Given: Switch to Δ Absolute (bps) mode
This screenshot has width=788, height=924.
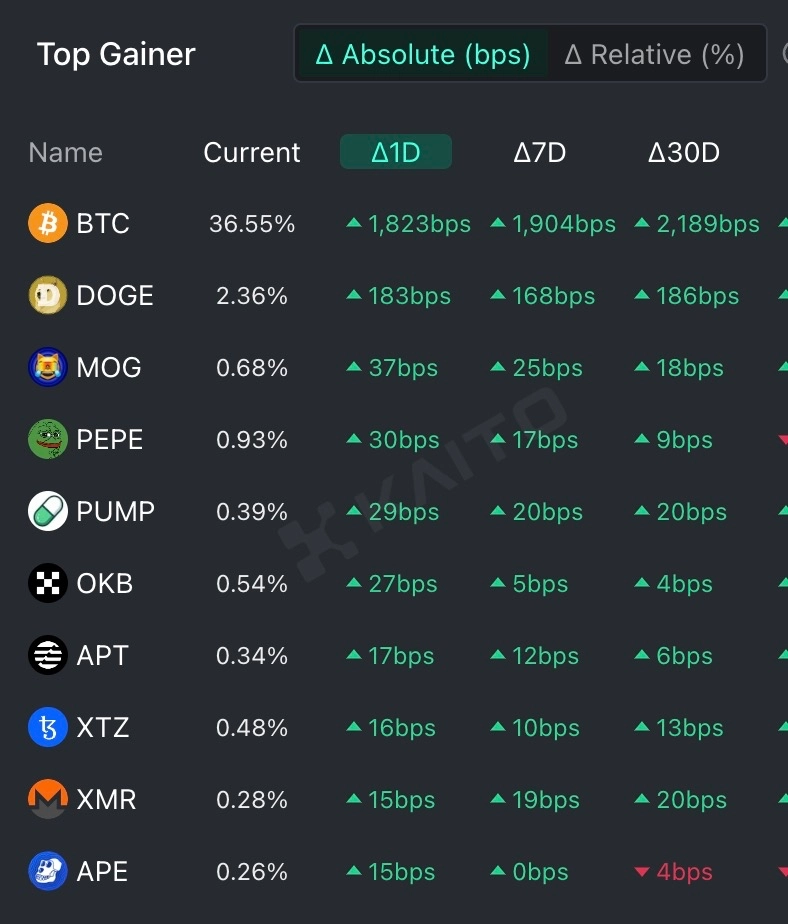Looking at the screenshot, I should (x=422, y=54).
